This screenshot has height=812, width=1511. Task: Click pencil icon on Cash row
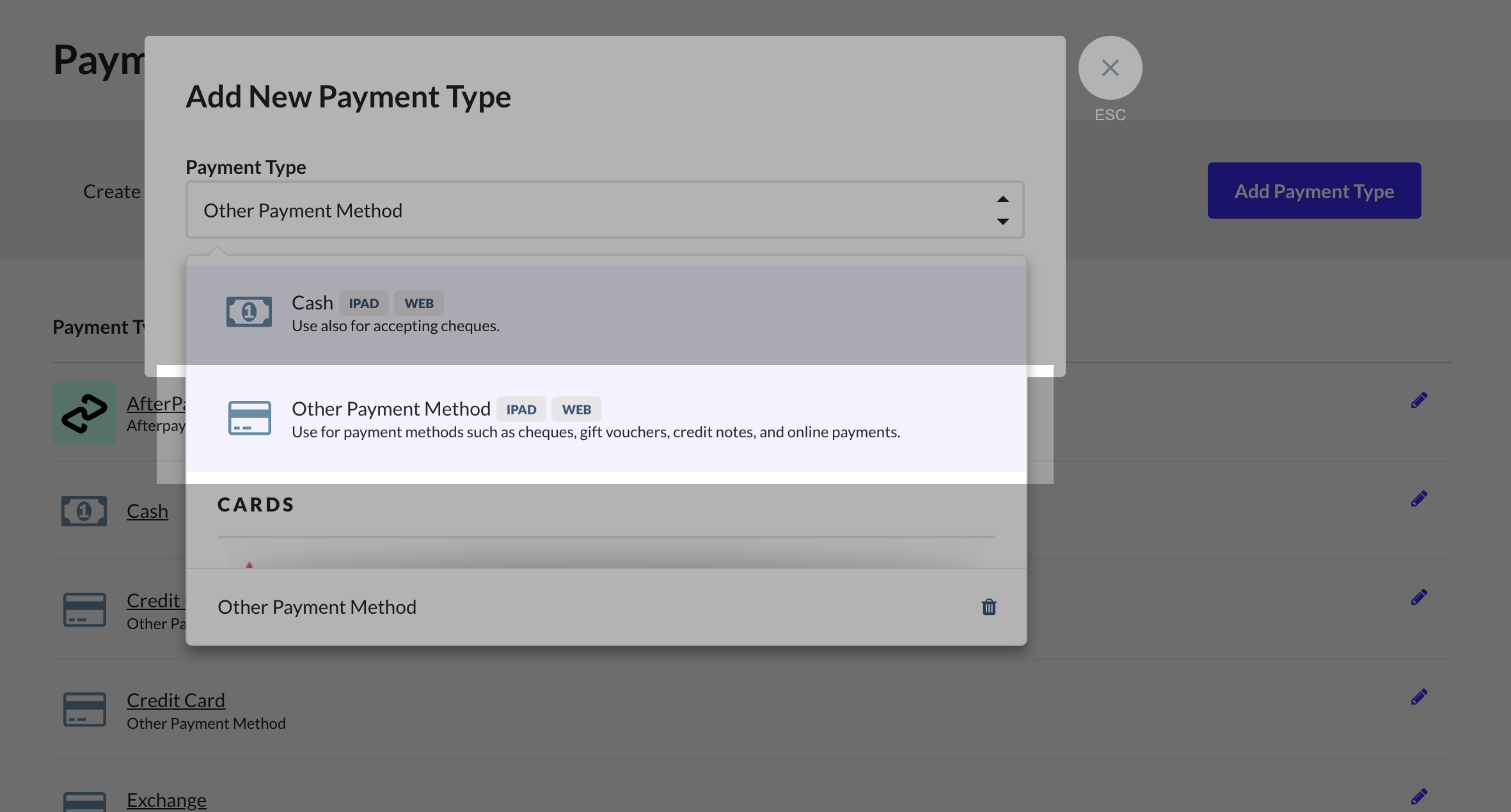[x=1419, y=499]
